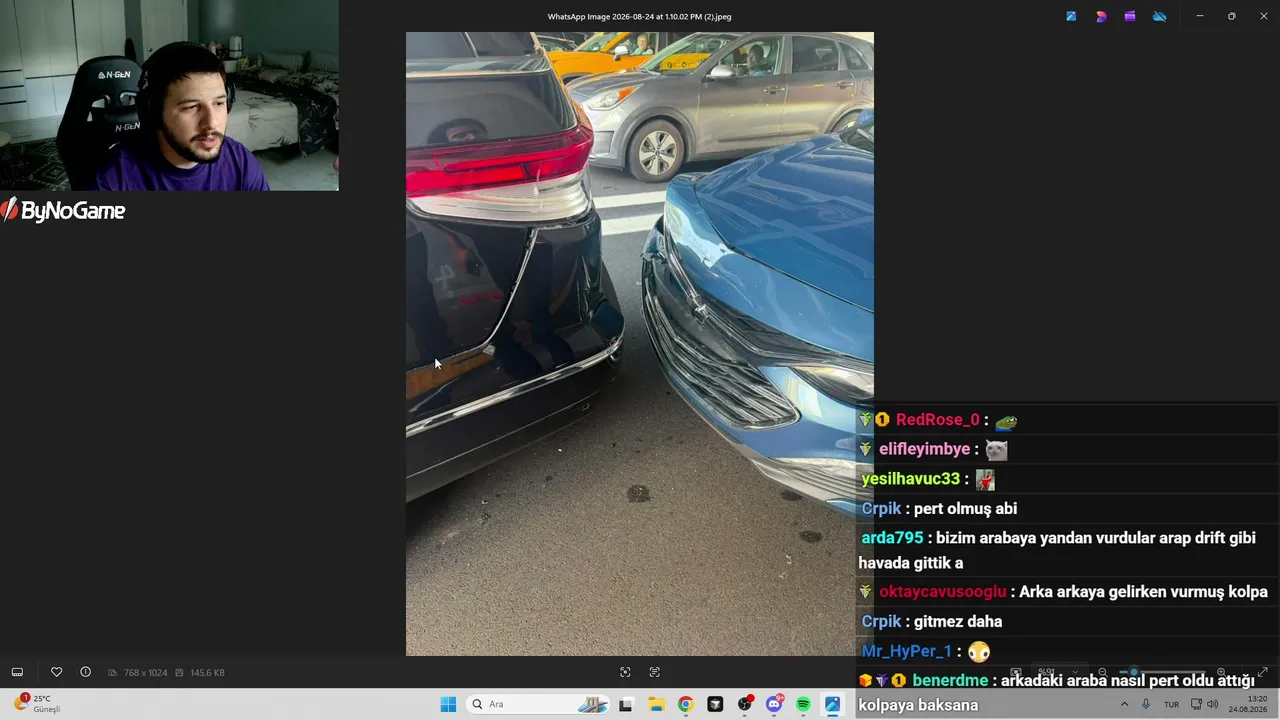Toggle the filmstrip view icon
The image size is (1280, 720).
point(17,672)
